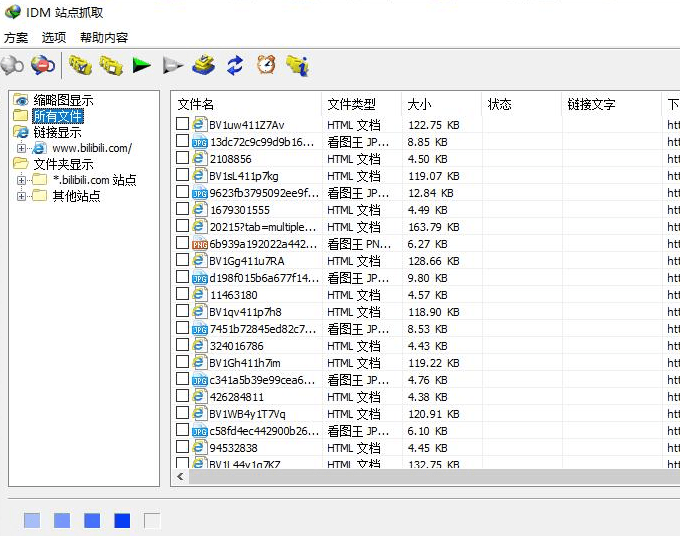Select the file row BV1qv411p7h8
Viewport: 680px width, 536px height.
click(x=427, y=312)
